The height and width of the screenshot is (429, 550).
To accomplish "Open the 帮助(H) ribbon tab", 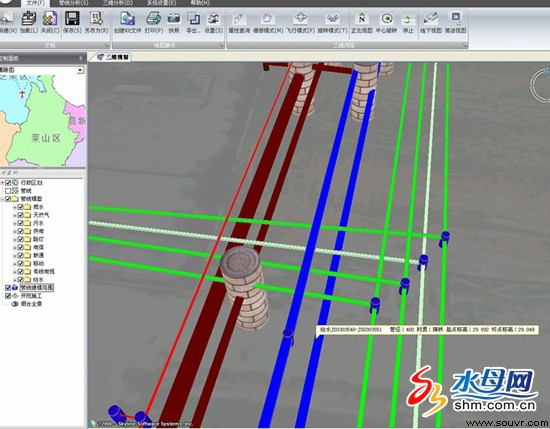I will [x=200, y=3].
